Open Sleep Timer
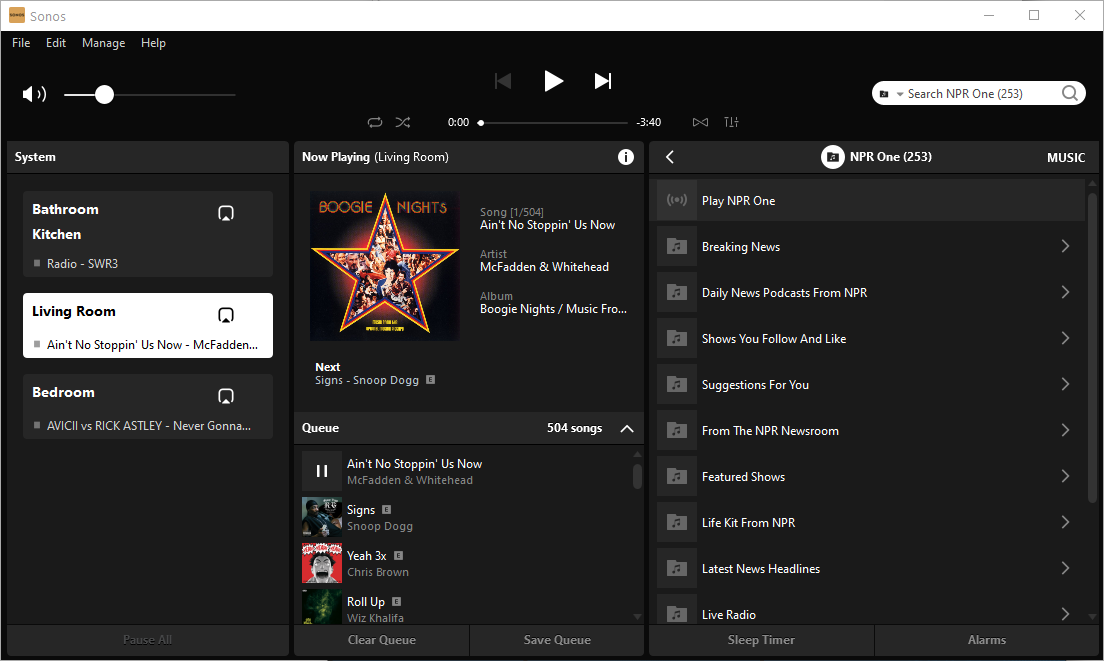The width and height of the screenshot is (1104, 661). (761, 640)
